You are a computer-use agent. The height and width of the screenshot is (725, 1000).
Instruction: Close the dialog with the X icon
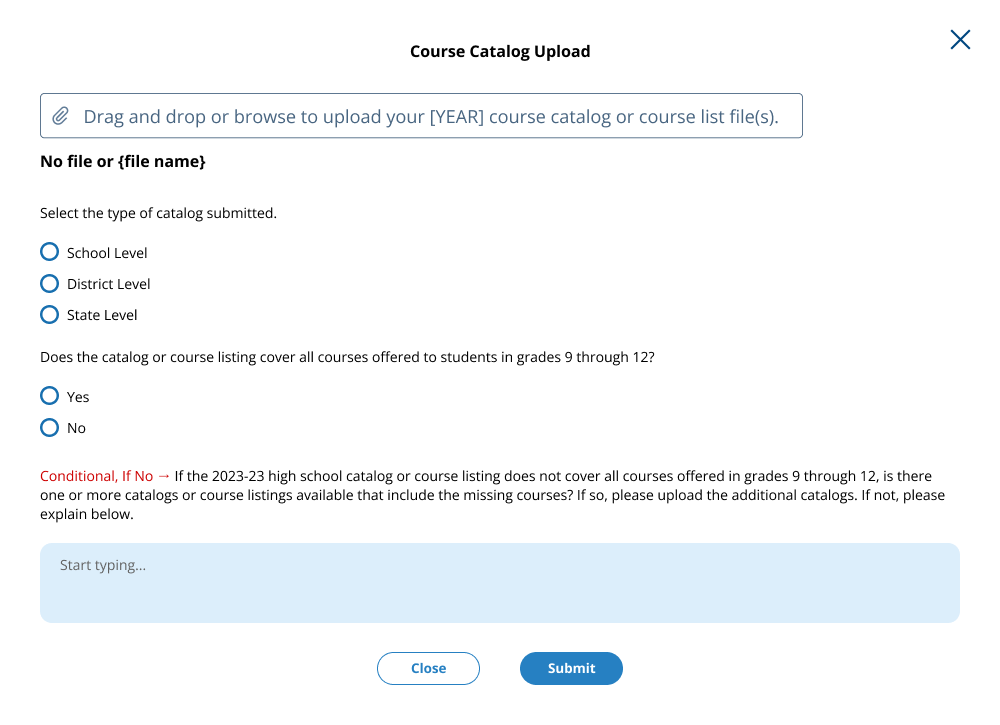(x=960, y=40)
